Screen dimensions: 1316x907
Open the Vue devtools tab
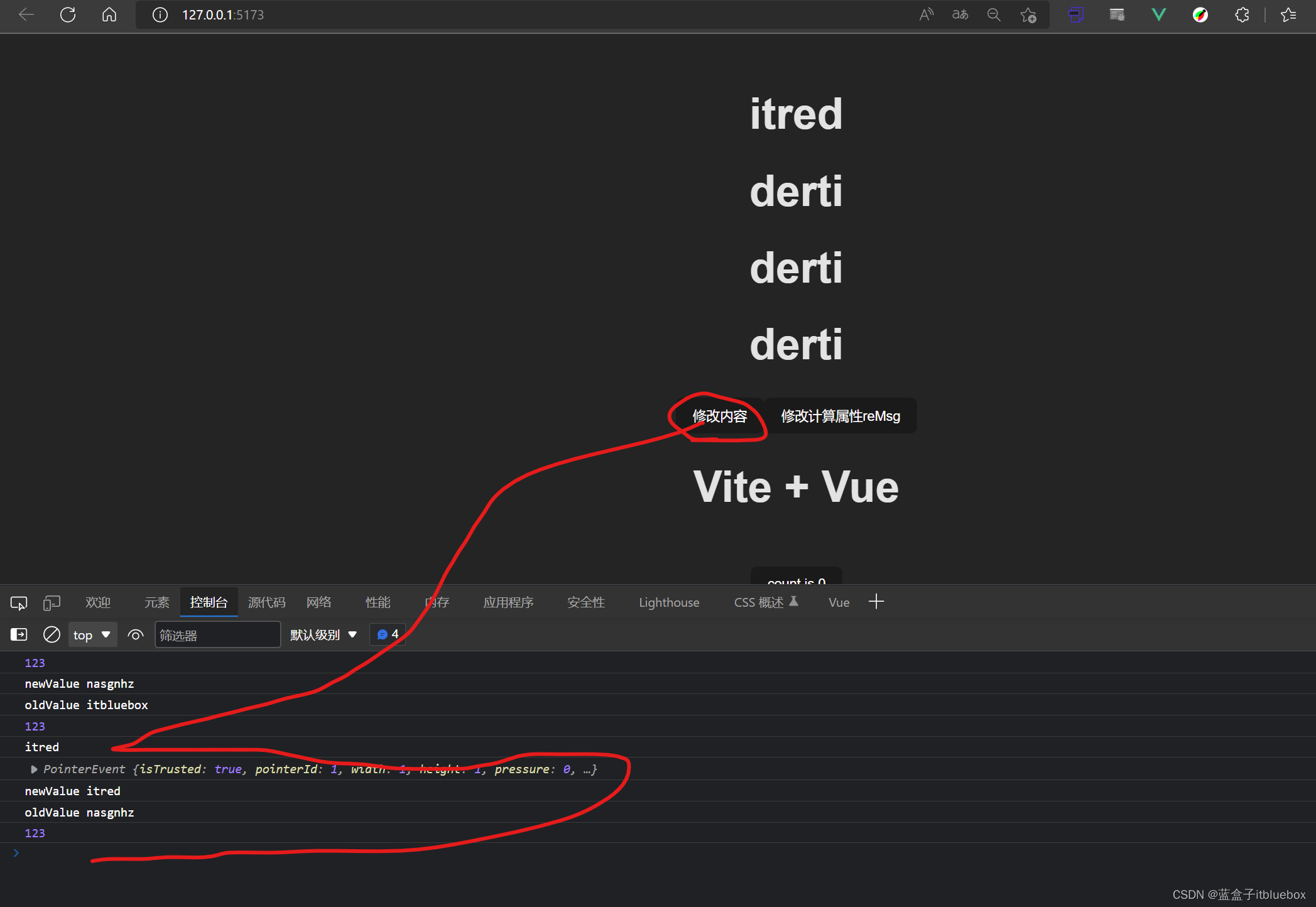[x=839, y=602]
